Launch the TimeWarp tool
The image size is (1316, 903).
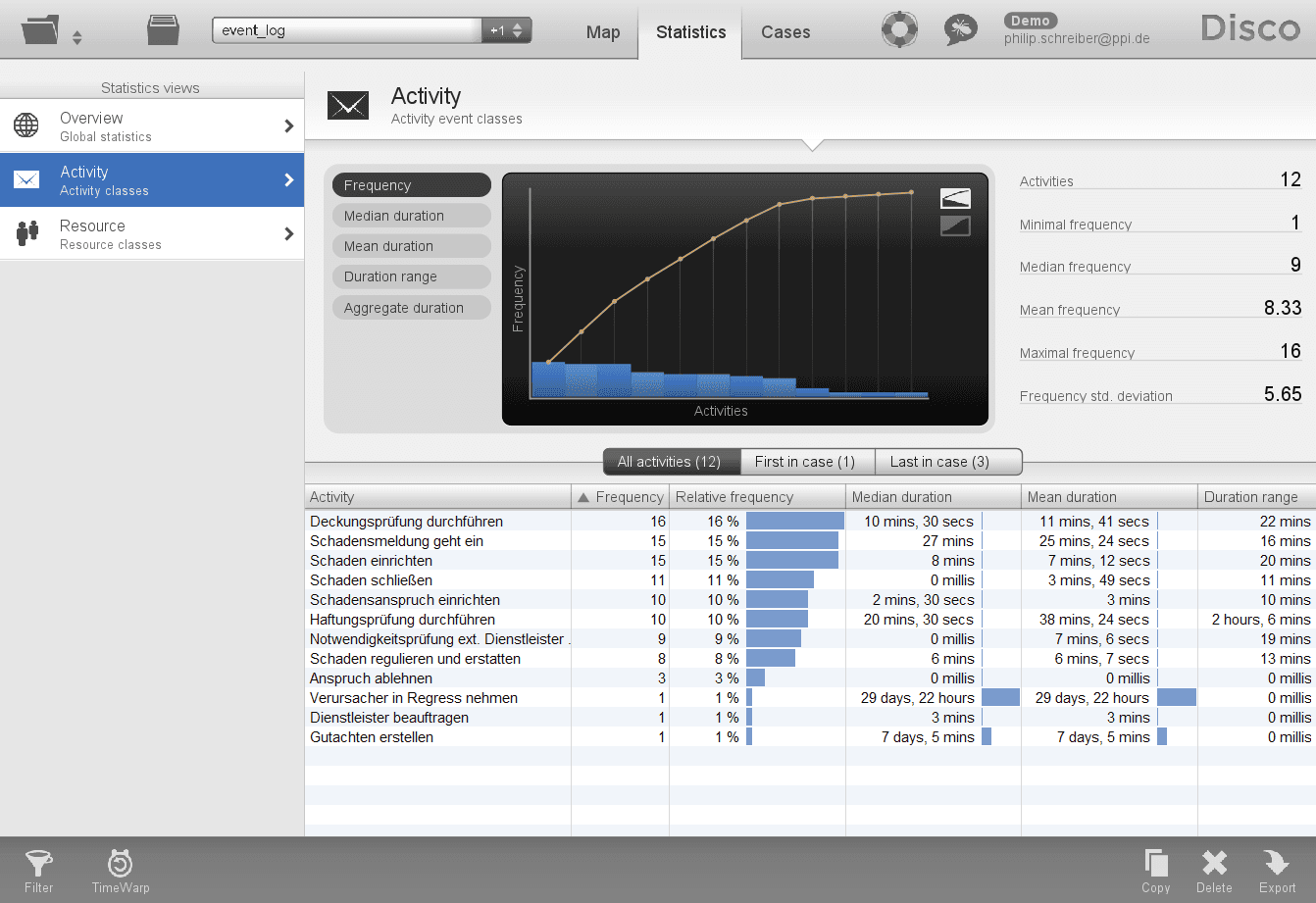tap(121, 870)
